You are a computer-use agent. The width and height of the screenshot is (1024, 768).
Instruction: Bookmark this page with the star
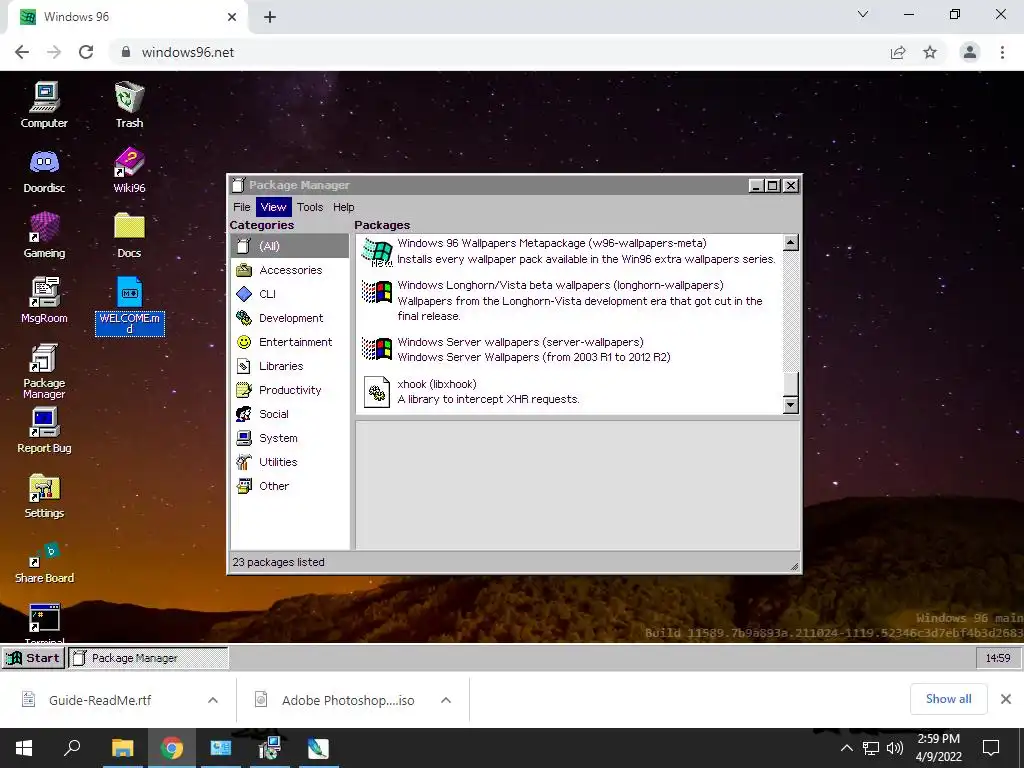pos(930,52)
